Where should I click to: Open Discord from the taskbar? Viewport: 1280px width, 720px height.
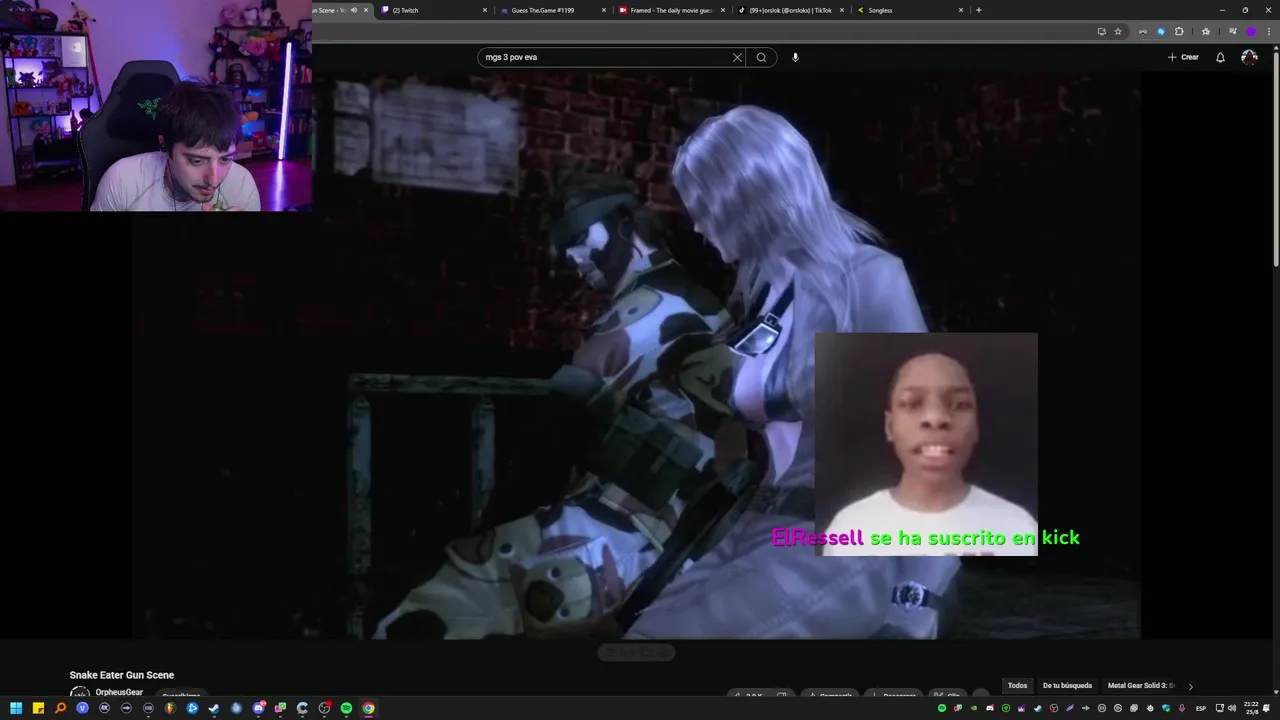point(258,708)
